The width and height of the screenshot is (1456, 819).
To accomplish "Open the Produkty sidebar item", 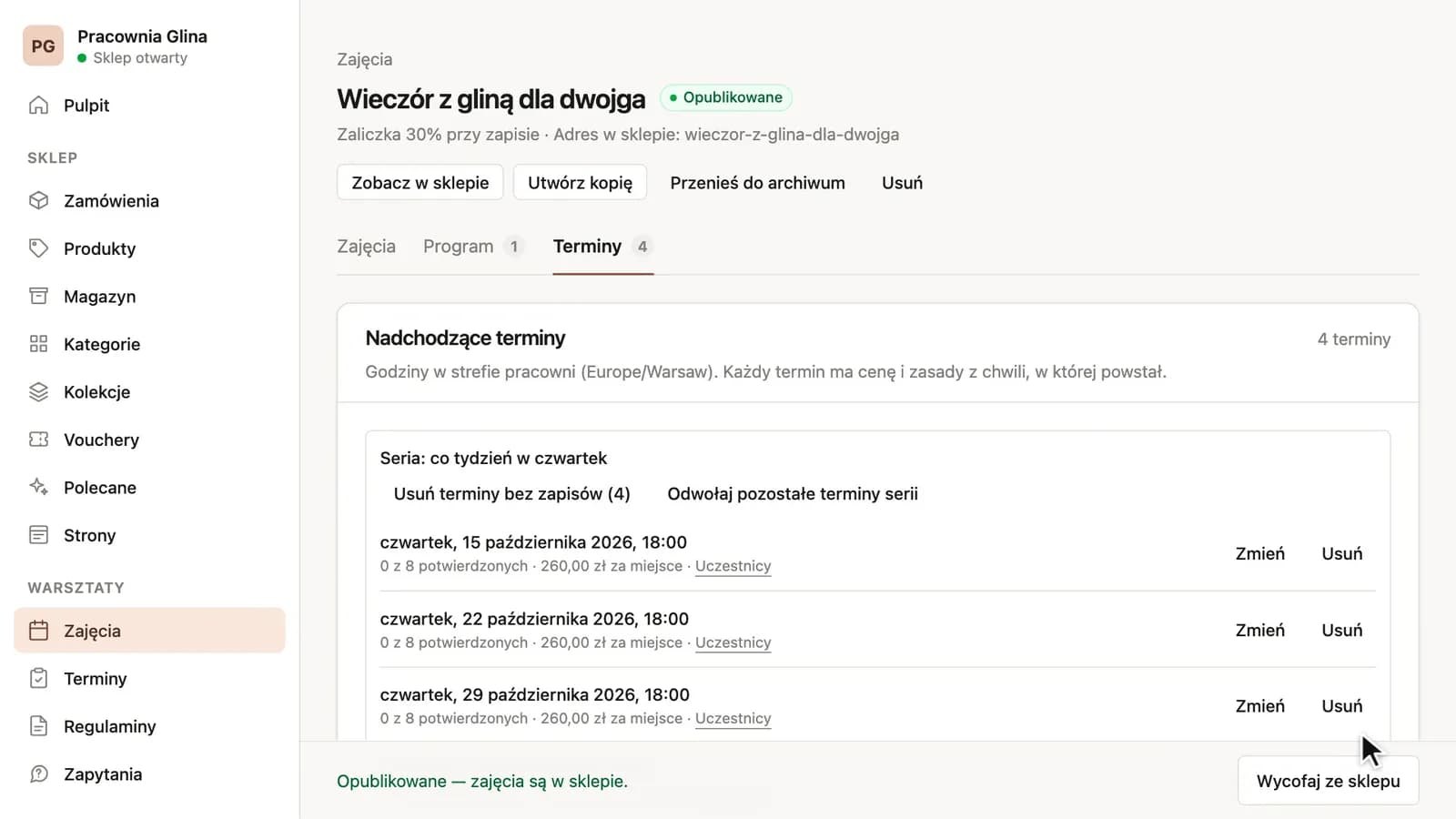I will [x=149, y=248].
